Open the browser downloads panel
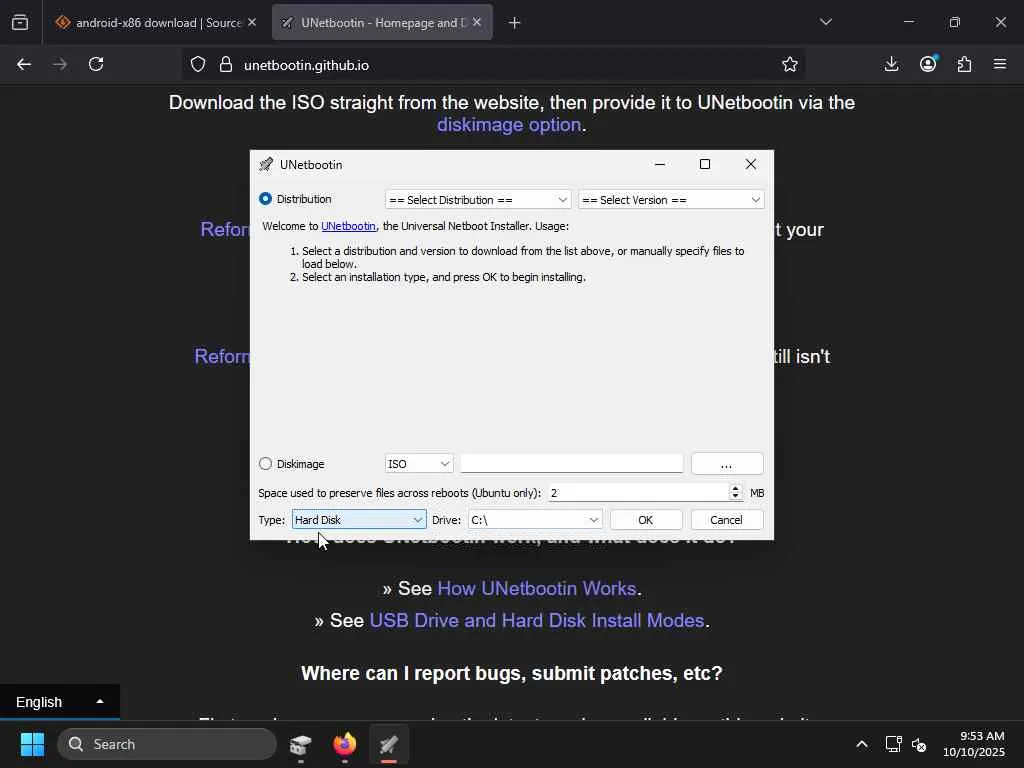Image resolution: width=1024 pixels, height=768 pixels. click(x=891, y=64)
